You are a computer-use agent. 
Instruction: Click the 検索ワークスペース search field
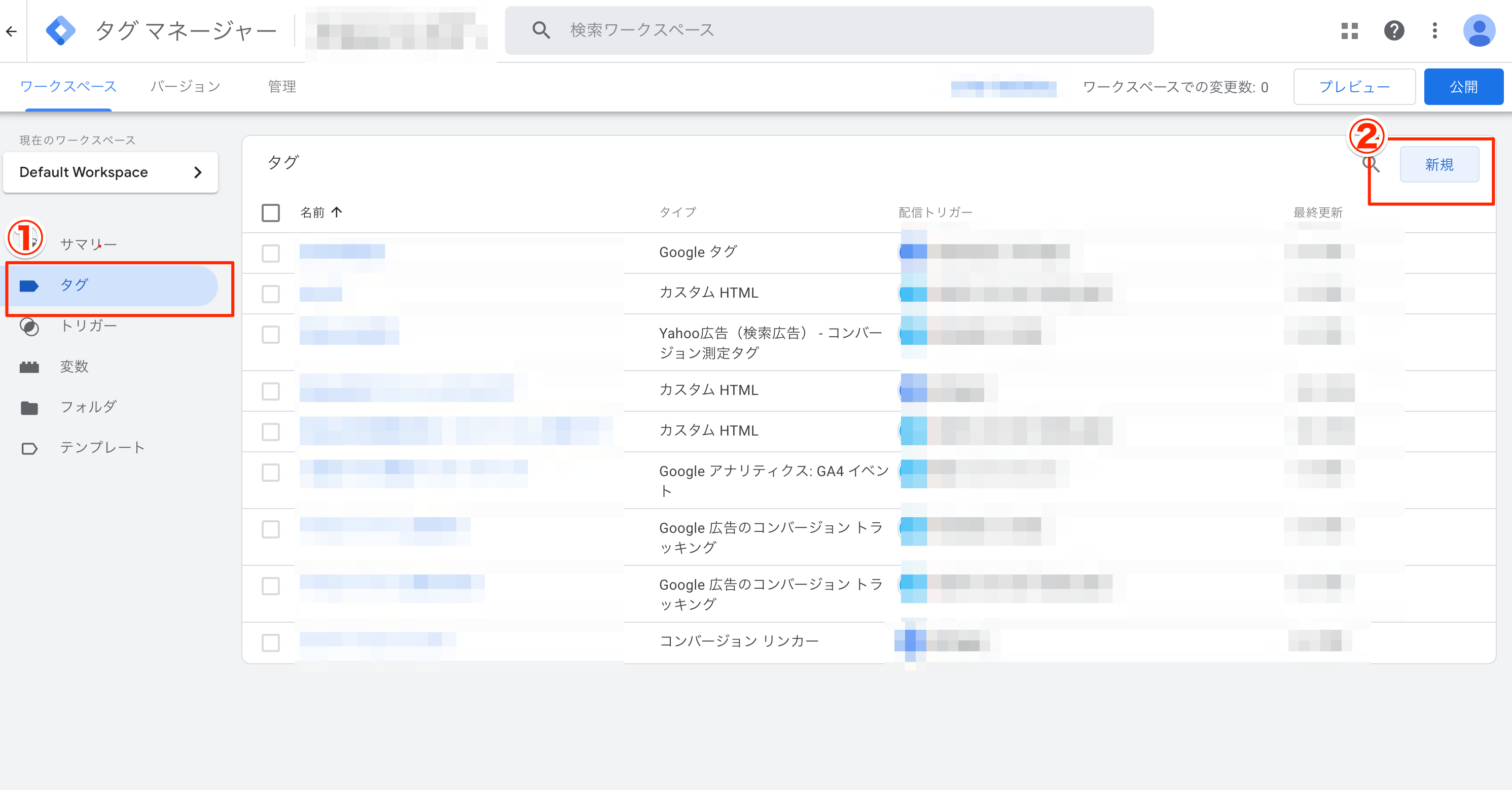click(829, 30)
